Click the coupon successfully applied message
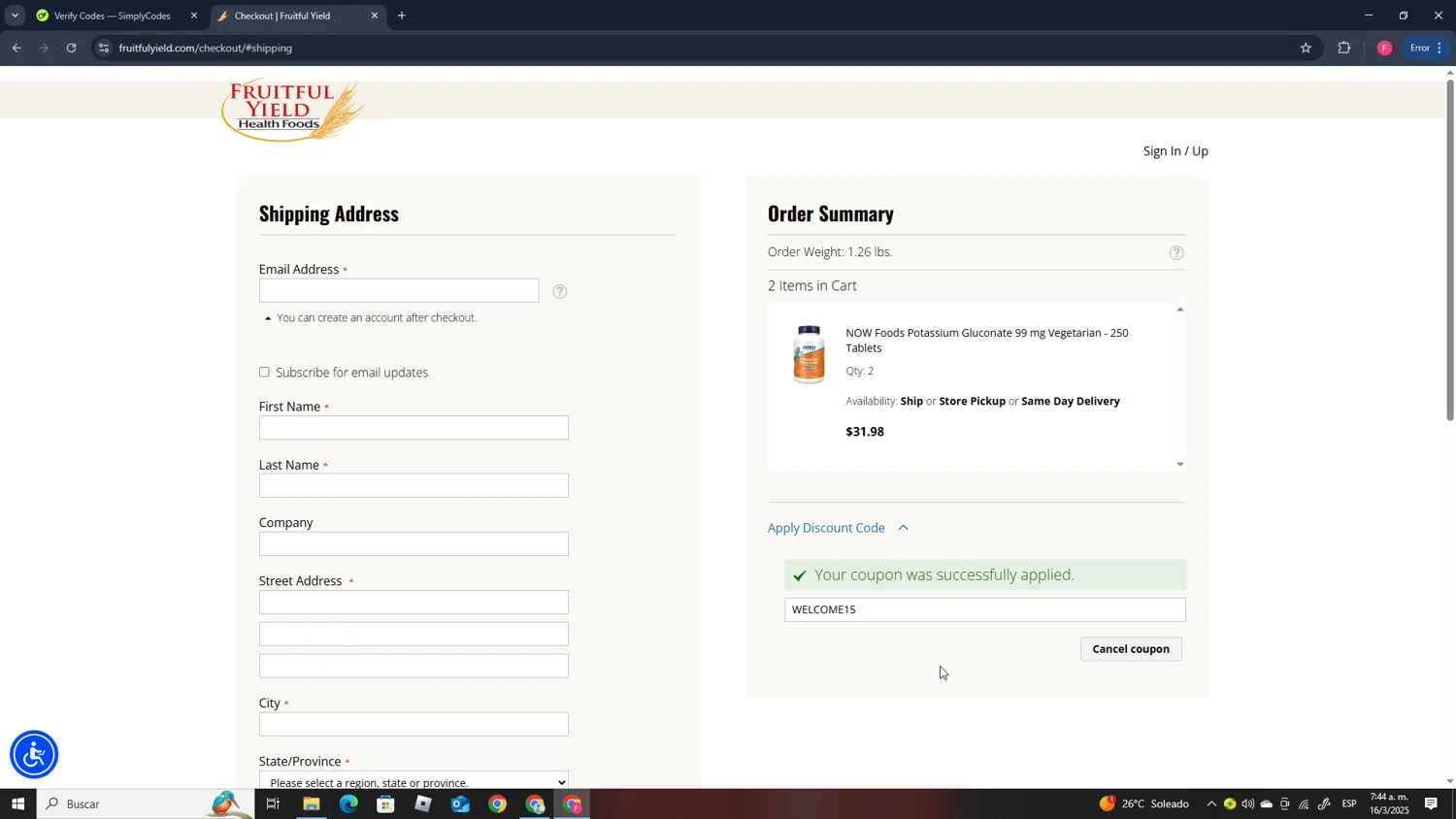Viewport: 1456px width, 819px height. (985, 575)
